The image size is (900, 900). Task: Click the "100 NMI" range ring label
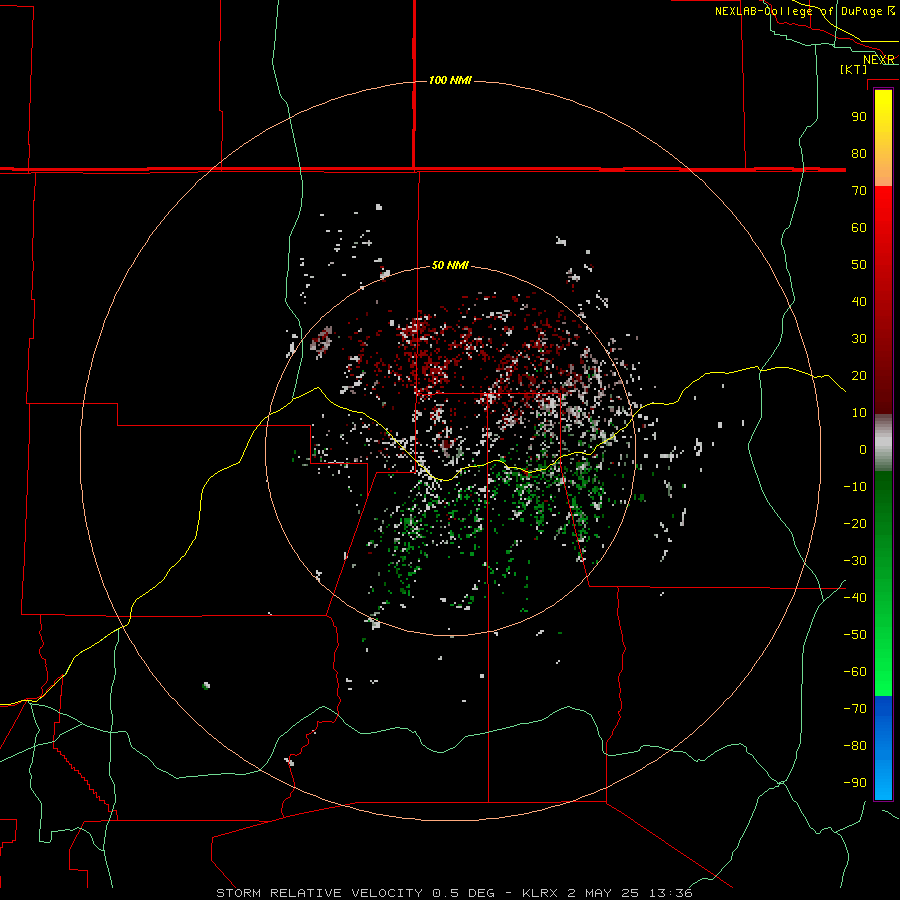point(450,80)
